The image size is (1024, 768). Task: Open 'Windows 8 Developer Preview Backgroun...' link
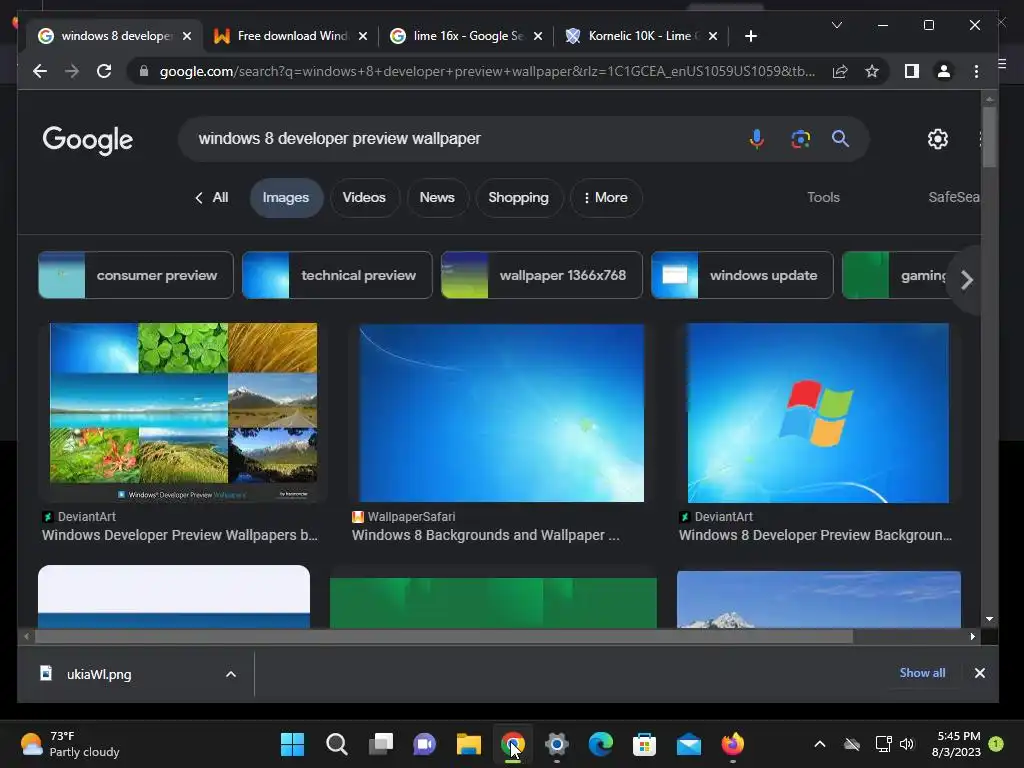click(x=815, y=535)
